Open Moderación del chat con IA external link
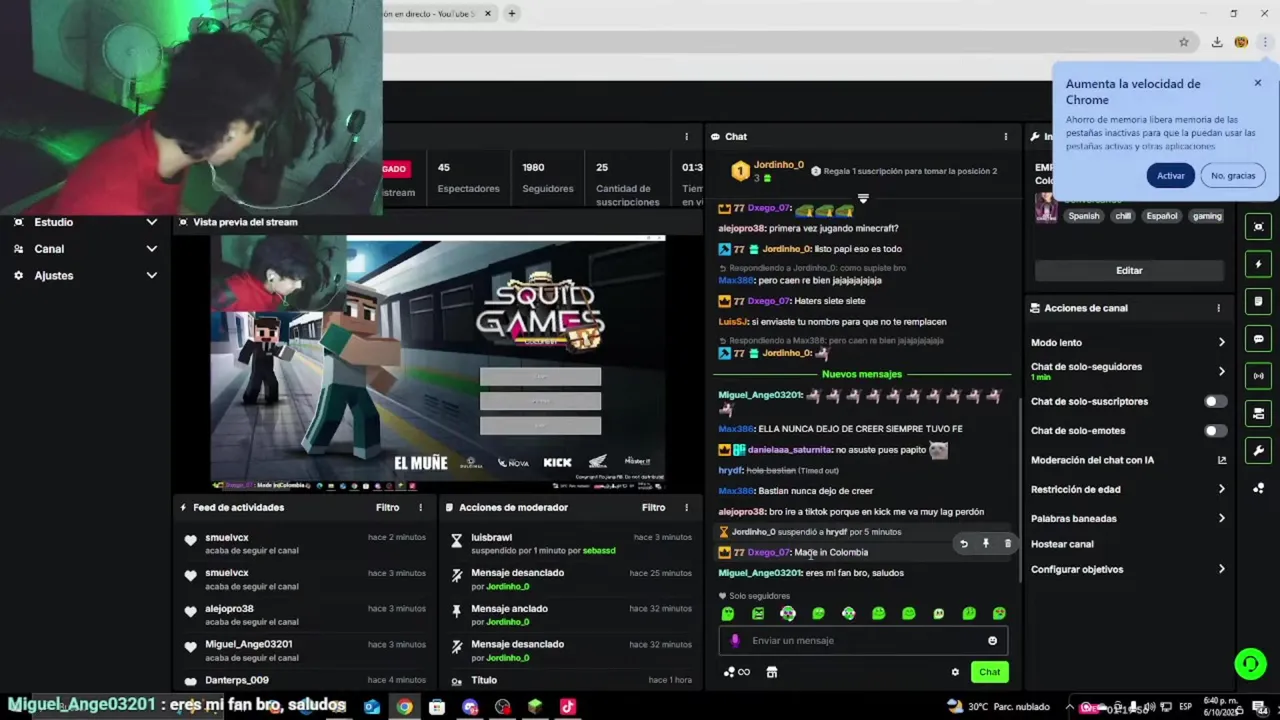Screen dimensions: 1280x720 tap(1221, 460)
